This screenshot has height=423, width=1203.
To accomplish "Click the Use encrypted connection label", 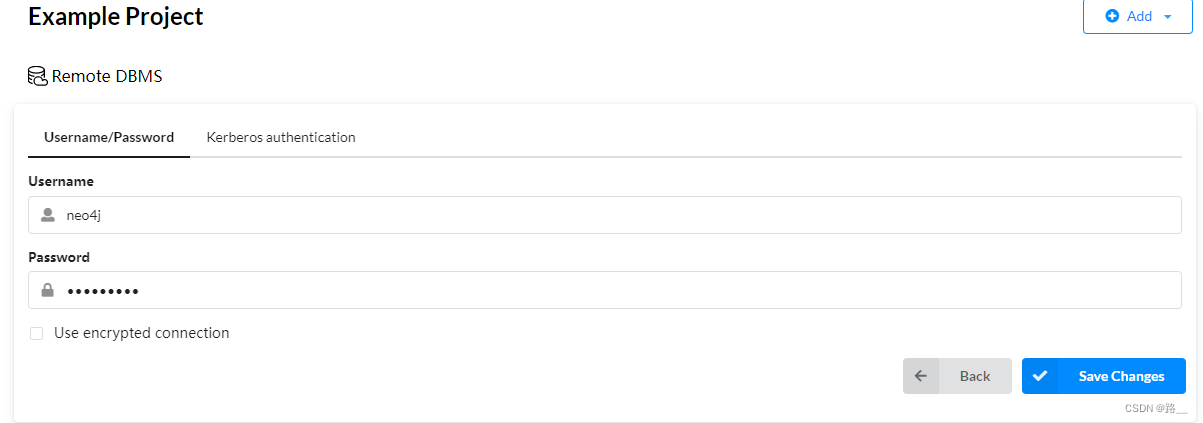I will 142,333.
